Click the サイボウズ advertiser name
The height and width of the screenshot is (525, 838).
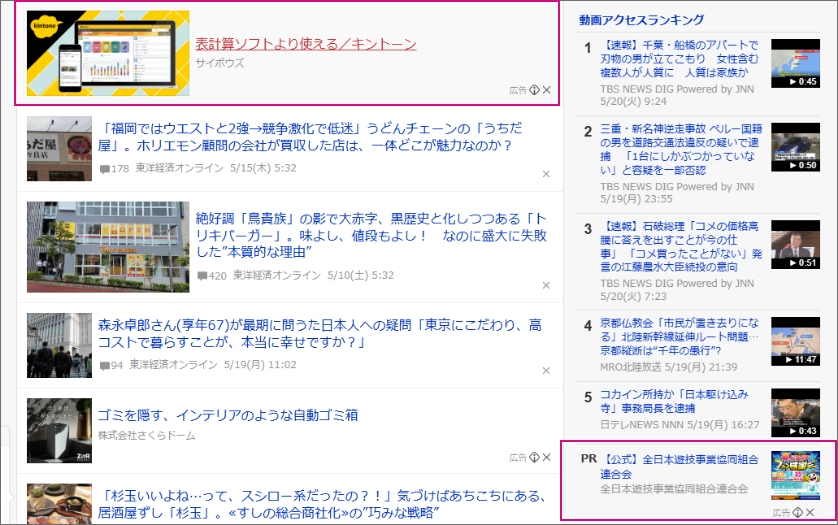click(x=220, y=63)
